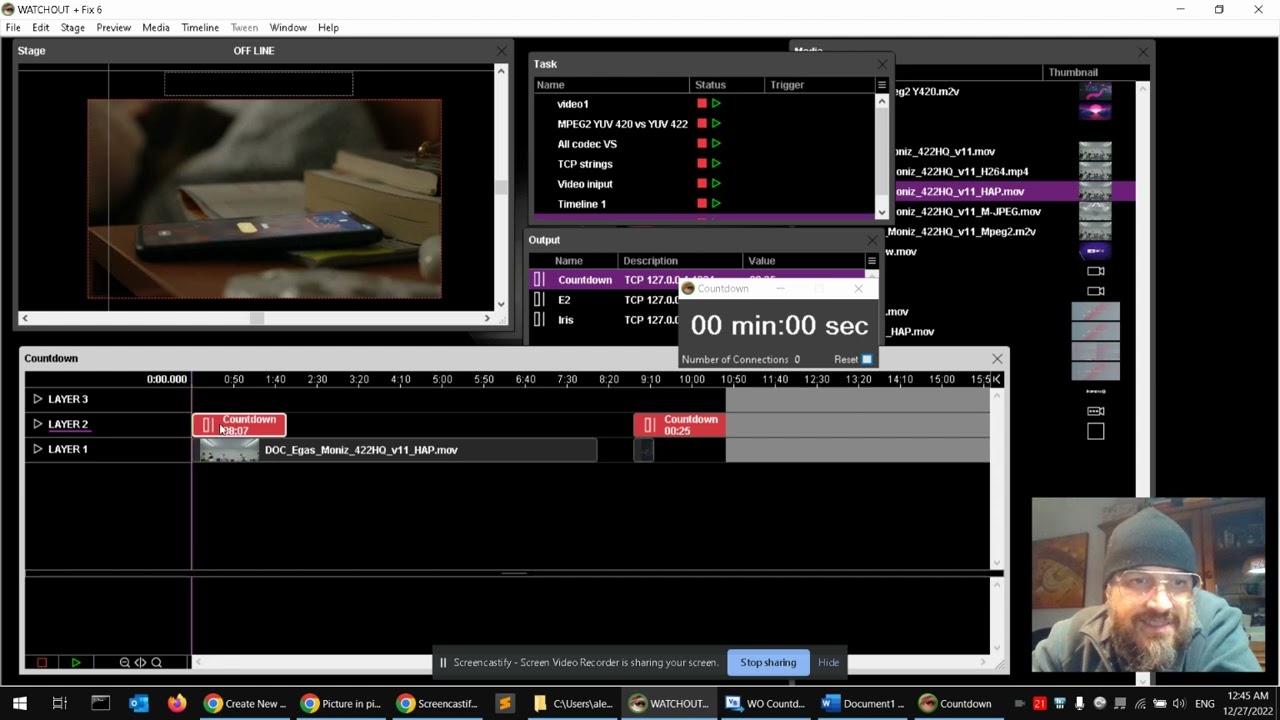This screenshot has width=1280, height=720.
Task: Click the Stage horizontal scrollbar thumb
Action: [257, 318]
